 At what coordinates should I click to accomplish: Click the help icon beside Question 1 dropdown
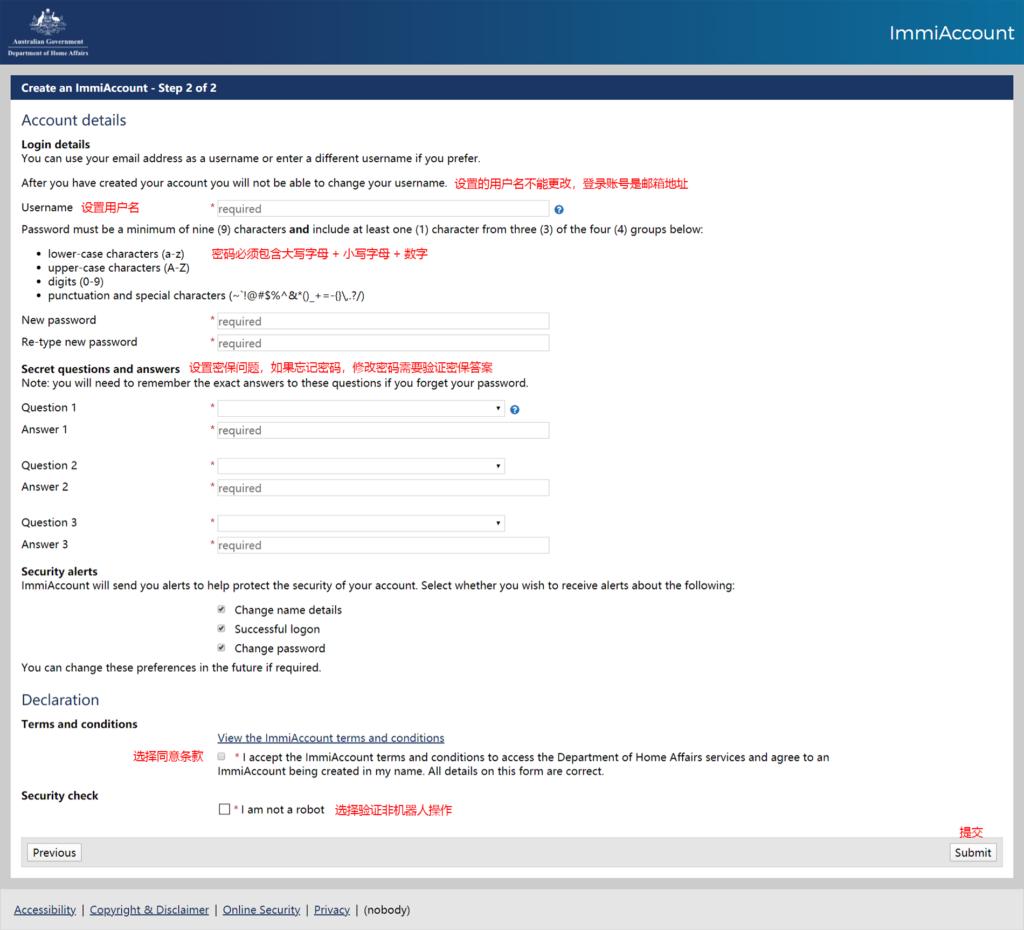(x=515, y=409)
